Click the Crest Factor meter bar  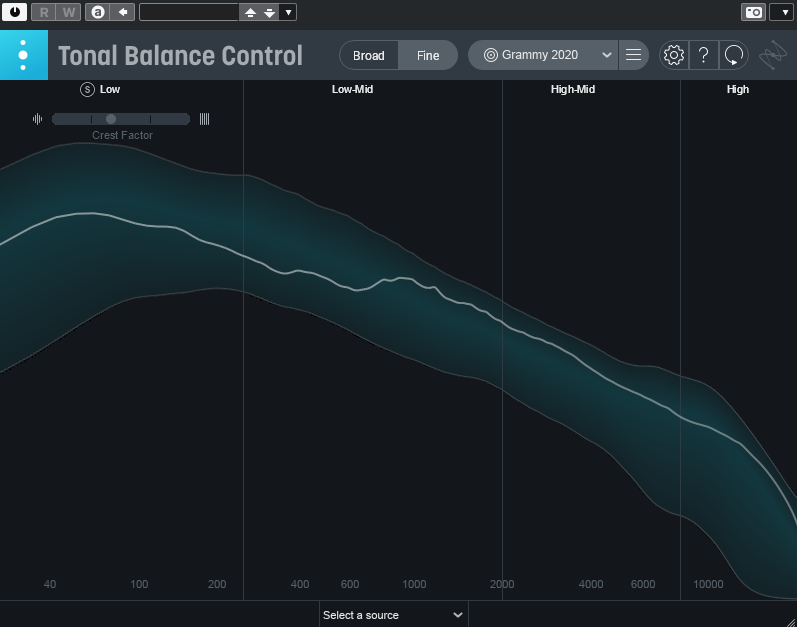click(121, 119)
